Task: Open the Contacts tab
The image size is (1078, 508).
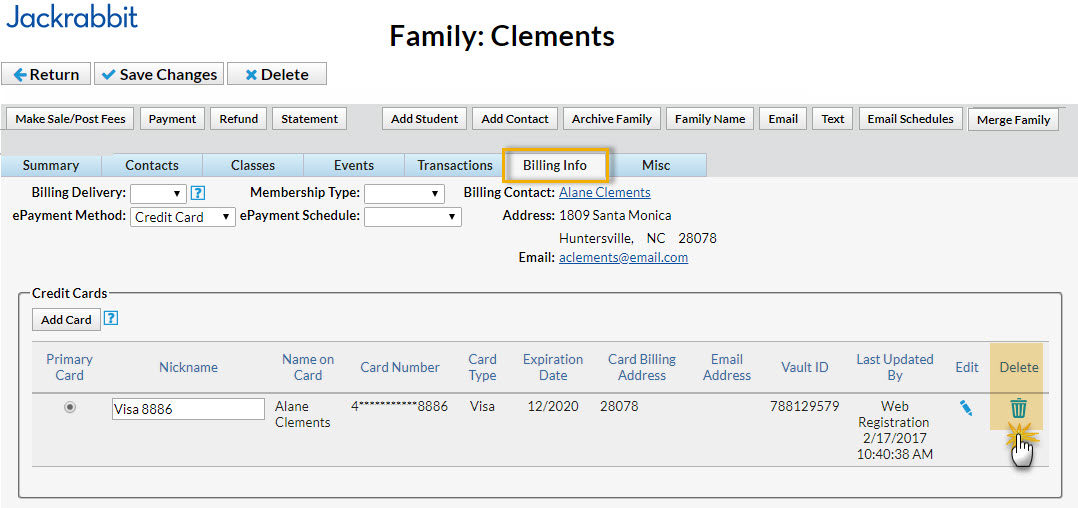Action: coord(152,165)
